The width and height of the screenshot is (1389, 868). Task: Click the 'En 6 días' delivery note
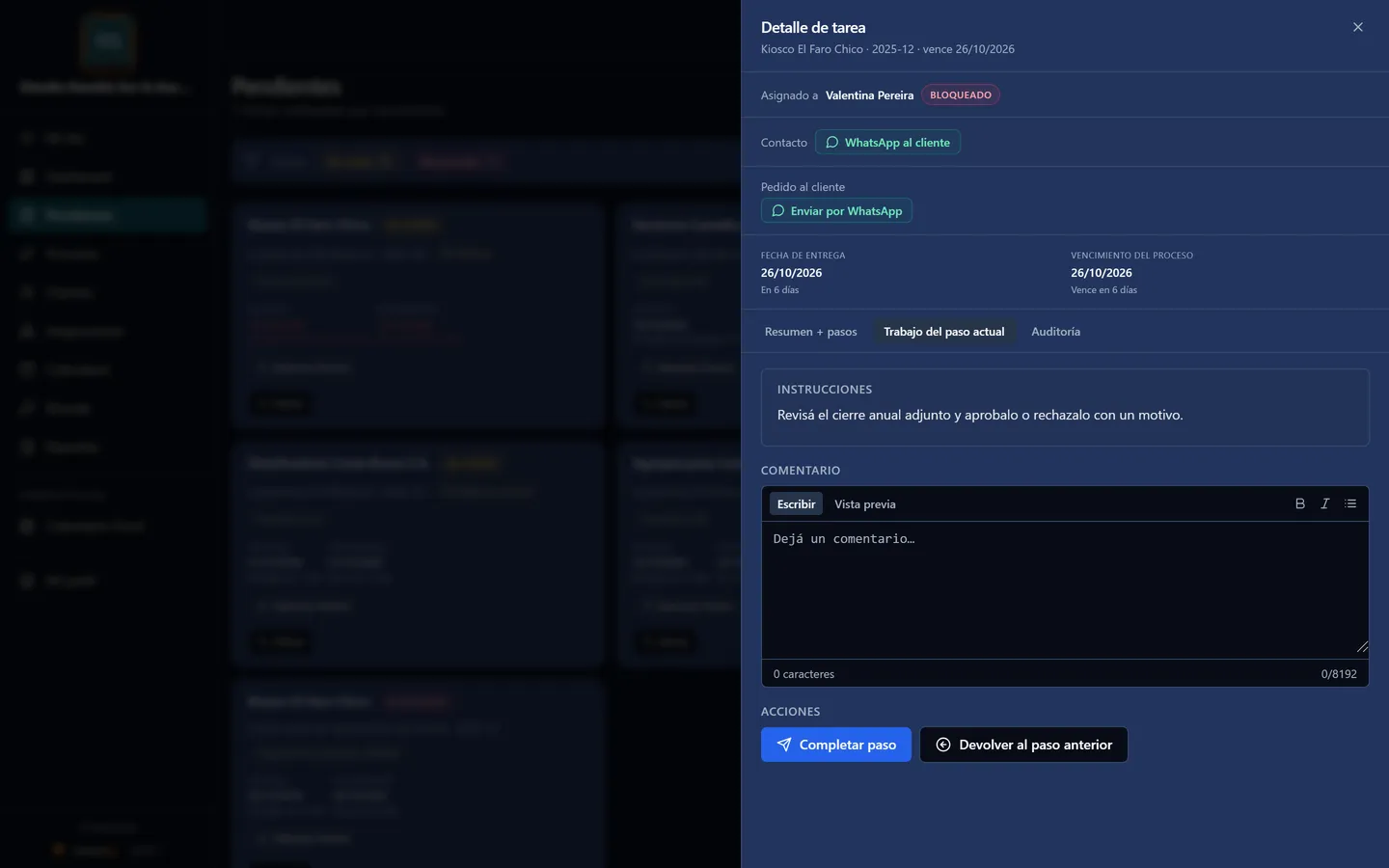[x=779, y=290]
